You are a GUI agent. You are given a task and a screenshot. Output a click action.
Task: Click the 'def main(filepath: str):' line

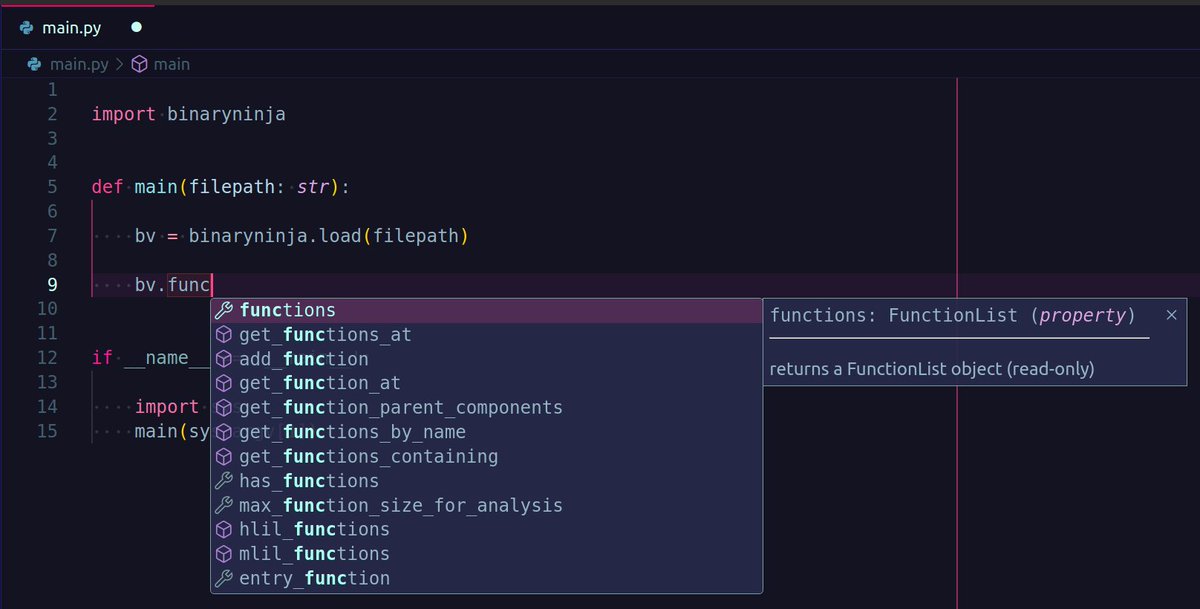(x=221, y=187)
